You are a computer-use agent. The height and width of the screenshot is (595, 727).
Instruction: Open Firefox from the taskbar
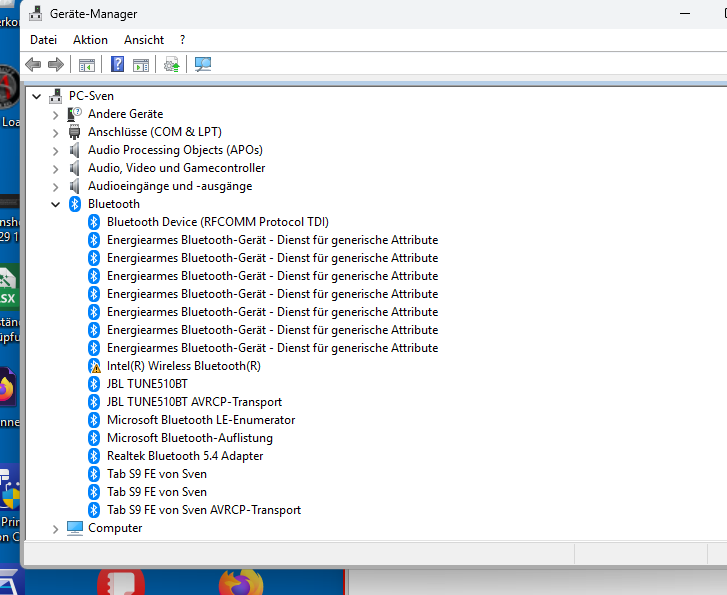pyautogui.click(x=241, y=582)
